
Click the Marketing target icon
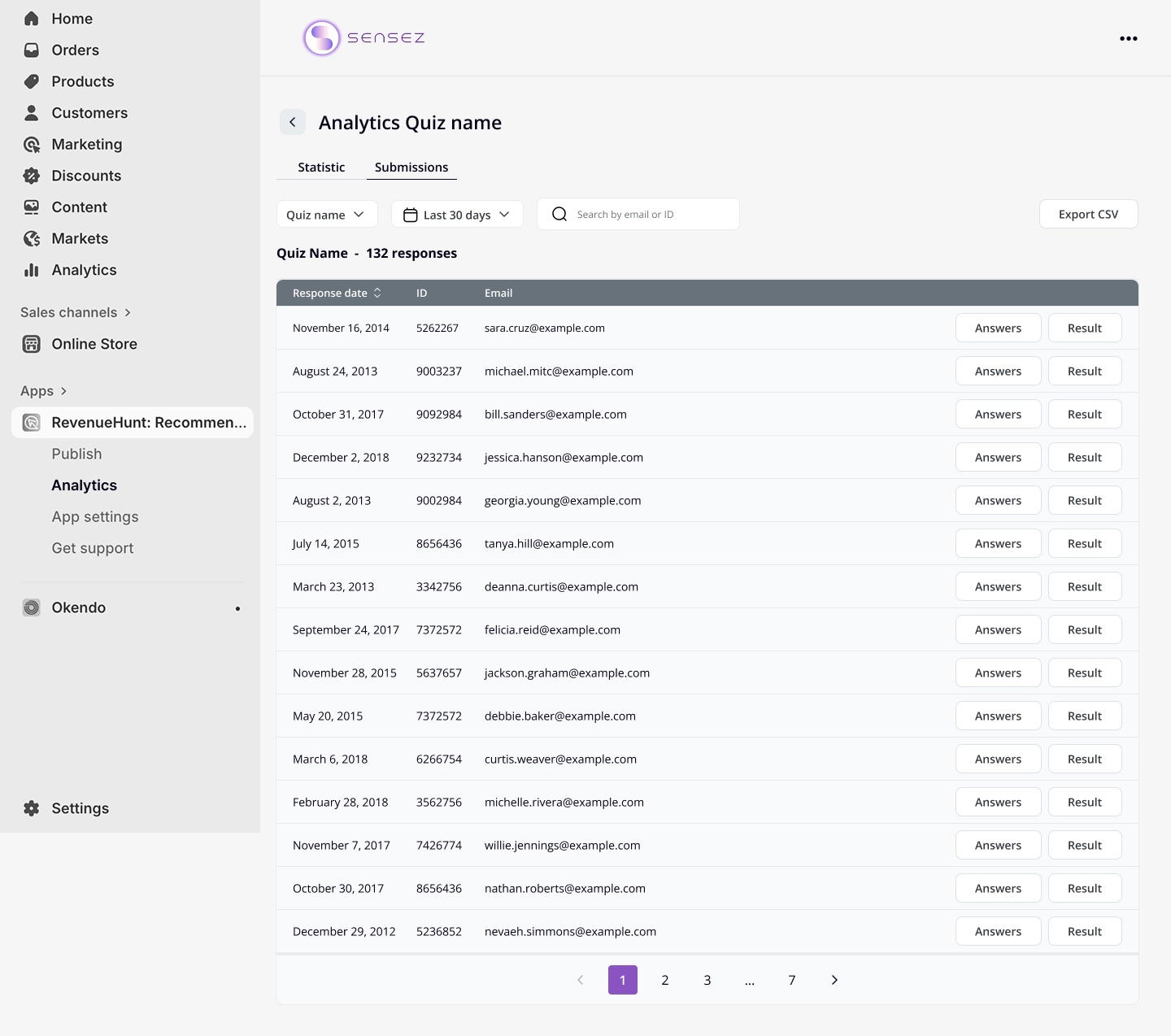(x=32, y=145)
